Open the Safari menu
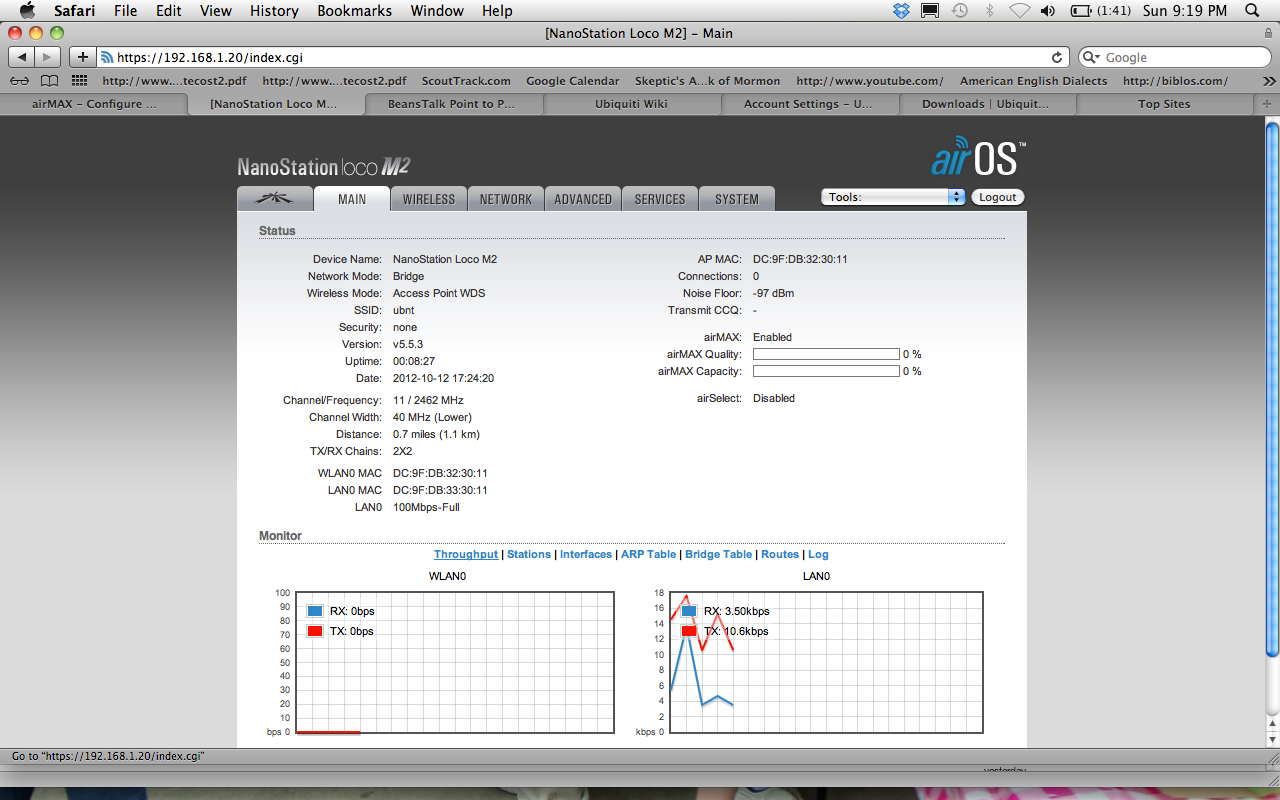Image resolution: width=1280 pixels, height=800 pixels. (x=75, y=11)
